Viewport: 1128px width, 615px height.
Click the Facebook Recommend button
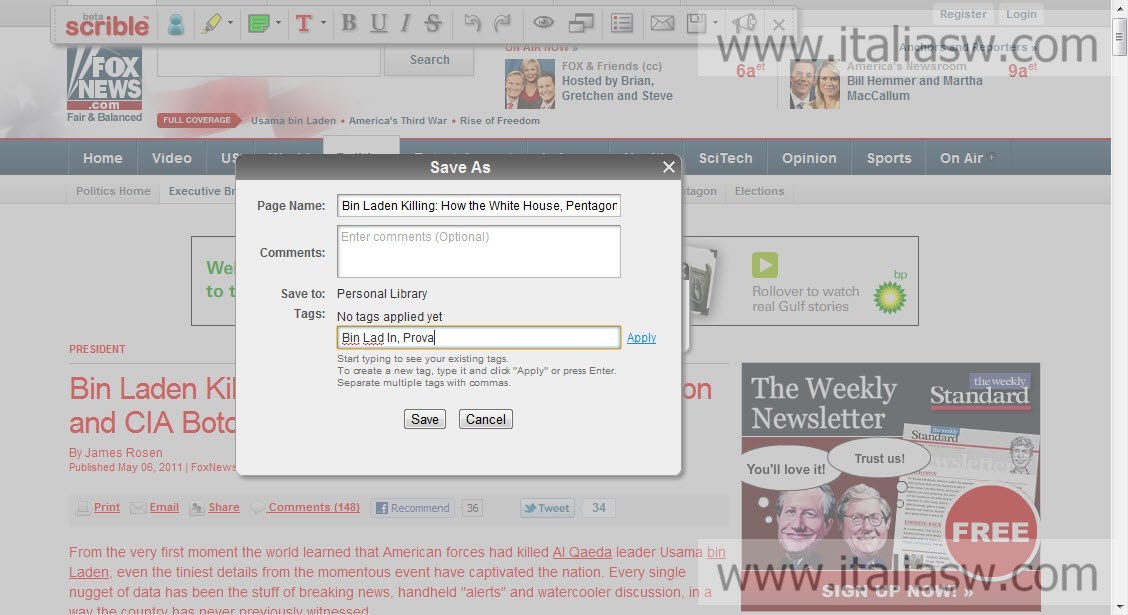tap(413, 508)
